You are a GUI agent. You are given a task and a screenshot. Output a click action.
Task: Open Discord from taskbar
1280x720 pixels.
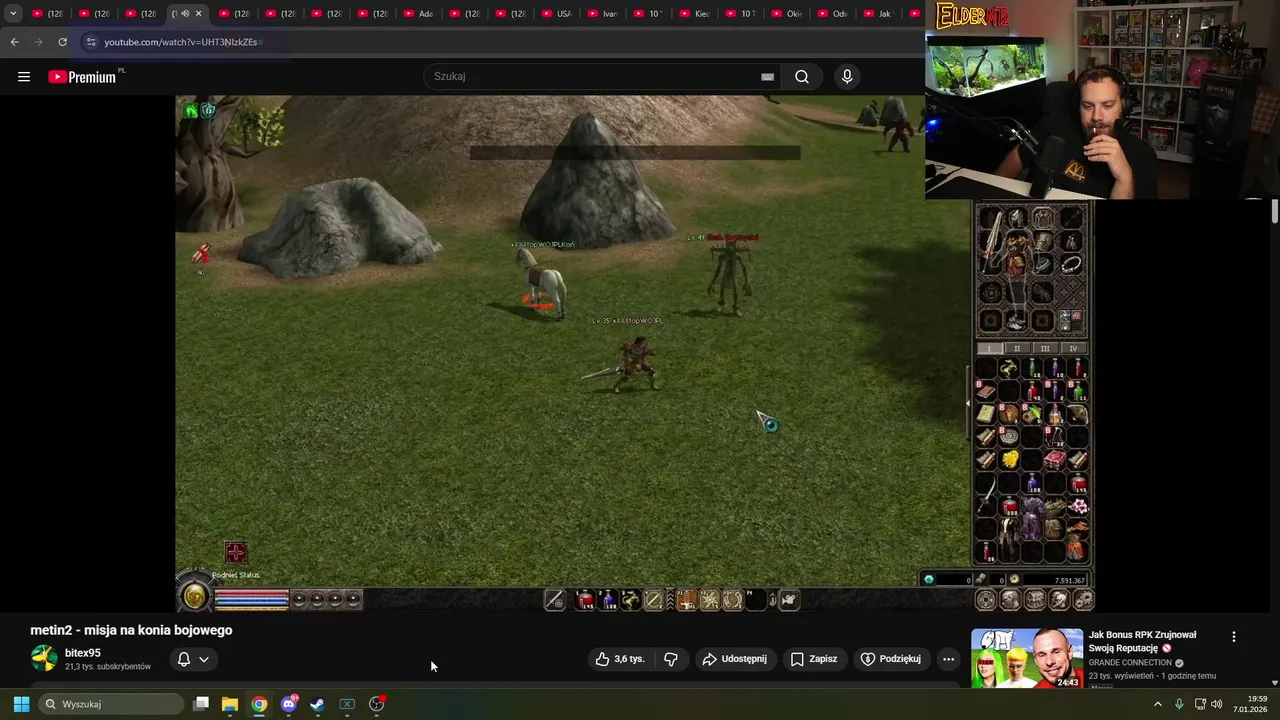[289, 704]
